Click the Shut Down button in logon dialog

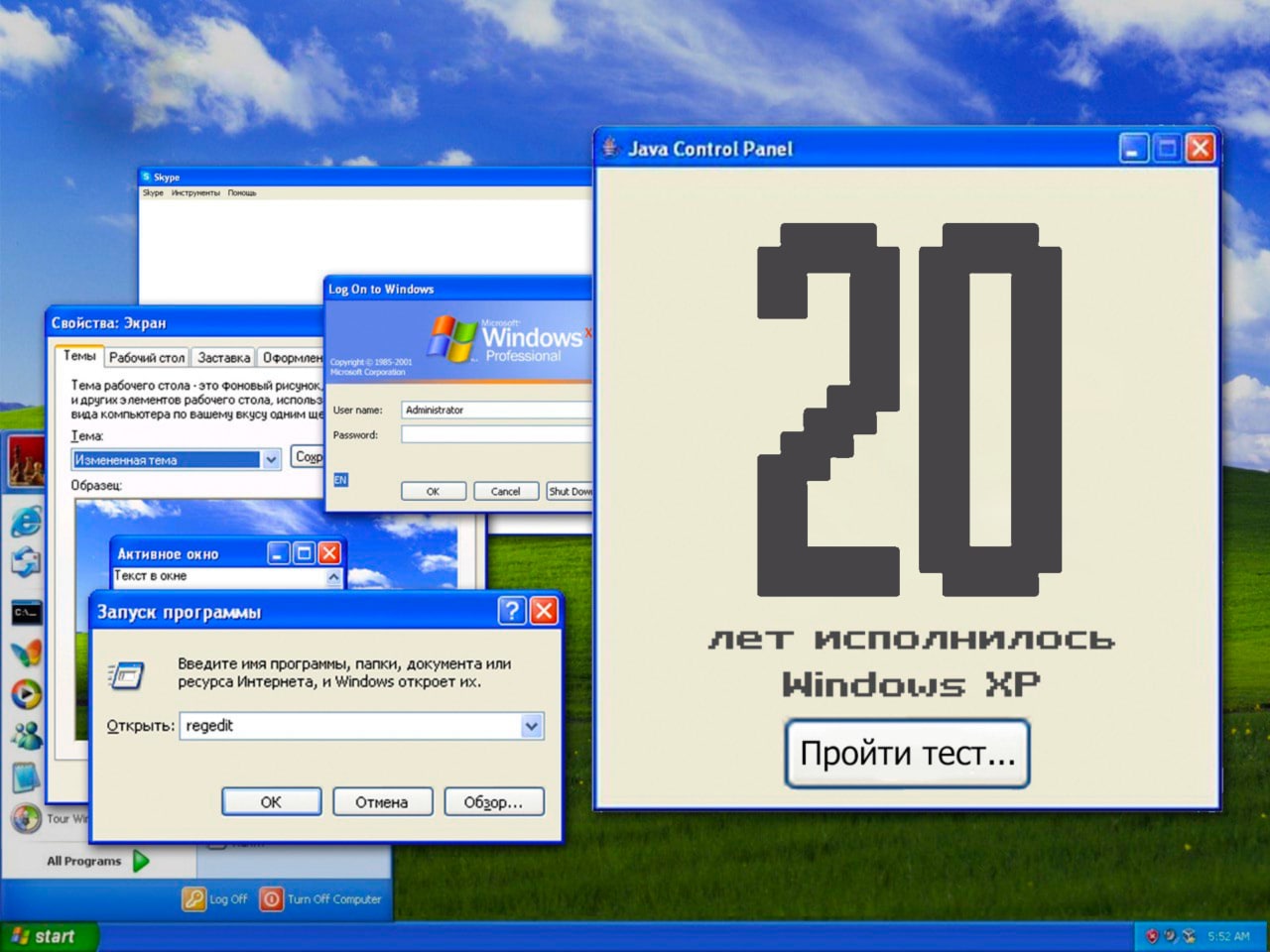tap(570, 491)
